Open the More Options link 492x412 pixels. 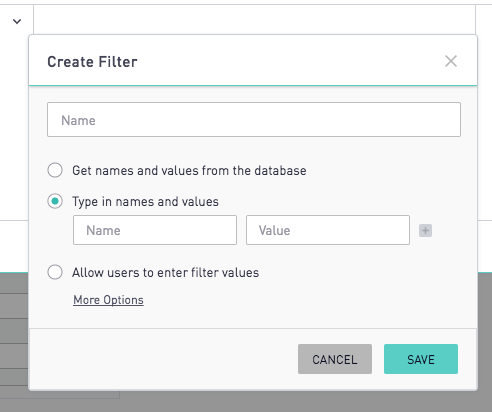point(108,300)
